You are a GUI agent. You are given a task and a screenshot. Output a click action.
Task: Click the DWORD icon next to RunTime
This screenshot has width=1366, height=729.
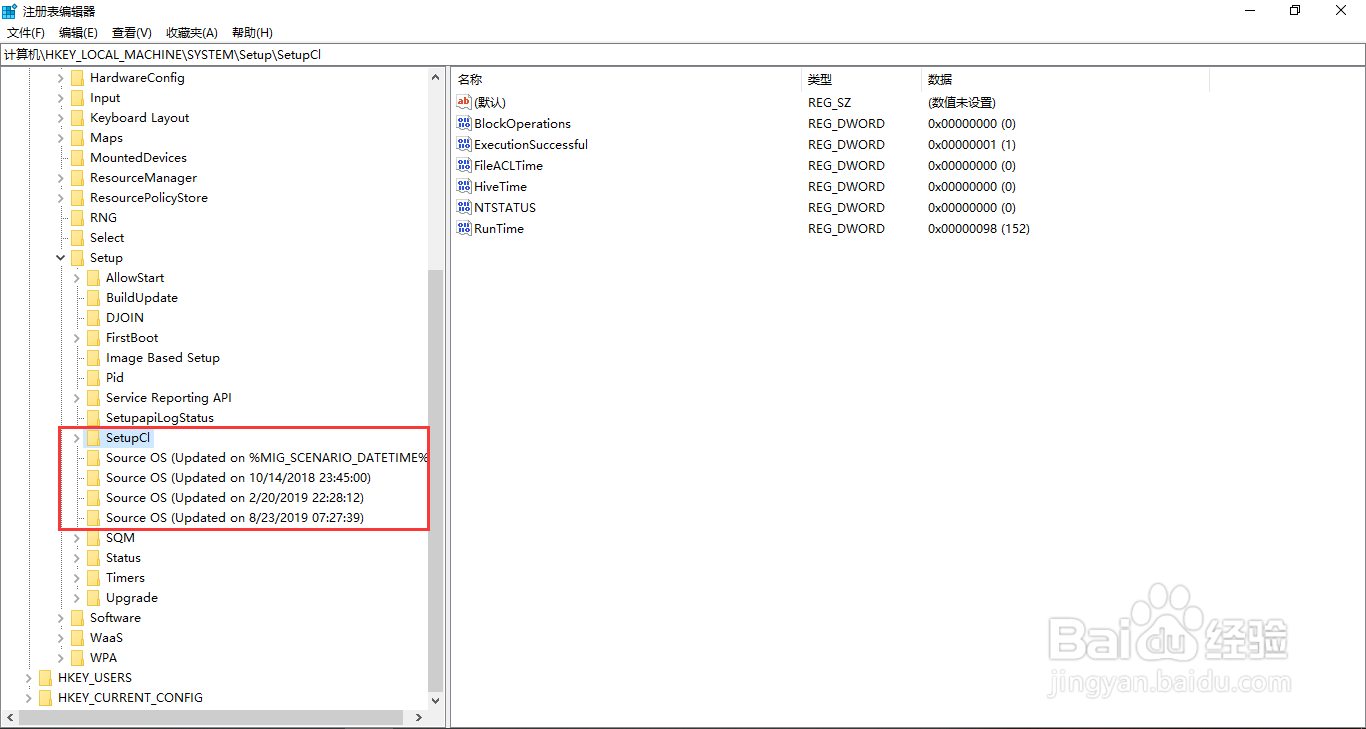tap(463, 228)
